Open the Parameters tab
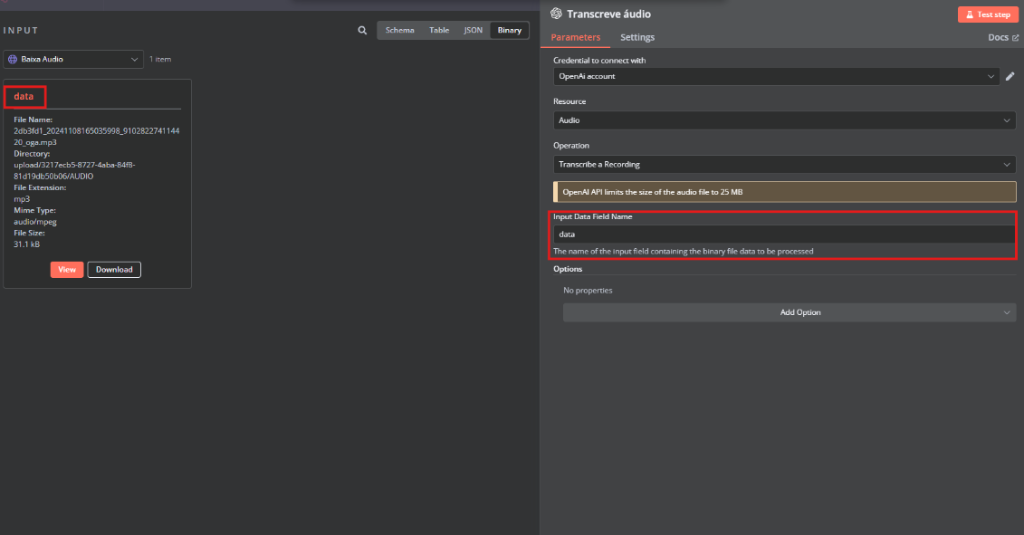 click(575, 37)
